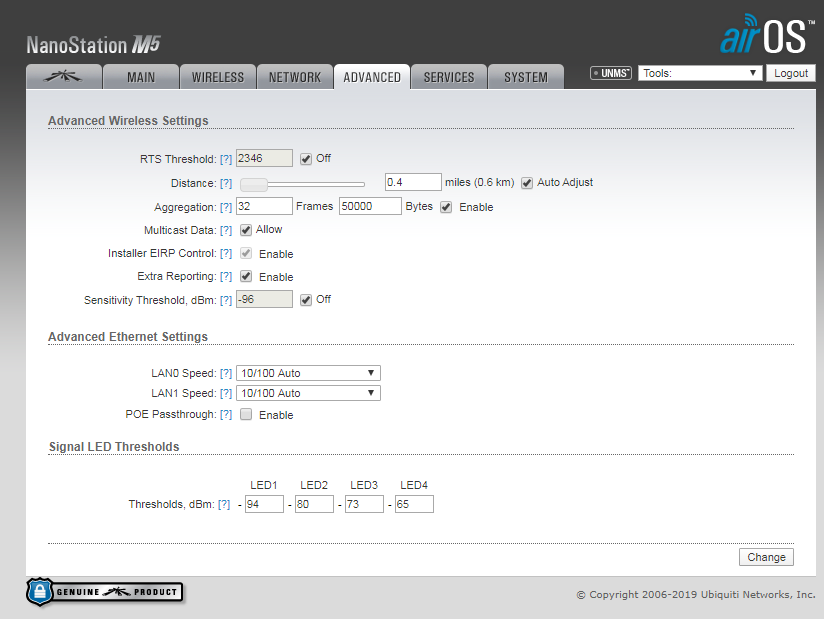Viewport: 824px width, 619px height.
Task: Switch to the SYSTEM tab
Action: tap(526, 77)
